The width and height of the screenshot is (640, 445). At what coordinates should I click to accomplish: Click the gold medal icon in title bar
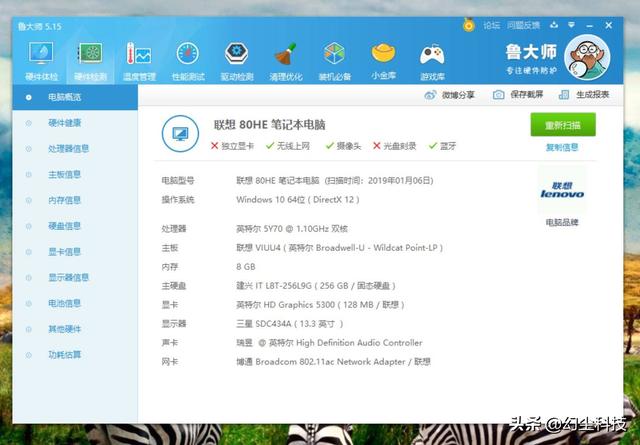469,25
